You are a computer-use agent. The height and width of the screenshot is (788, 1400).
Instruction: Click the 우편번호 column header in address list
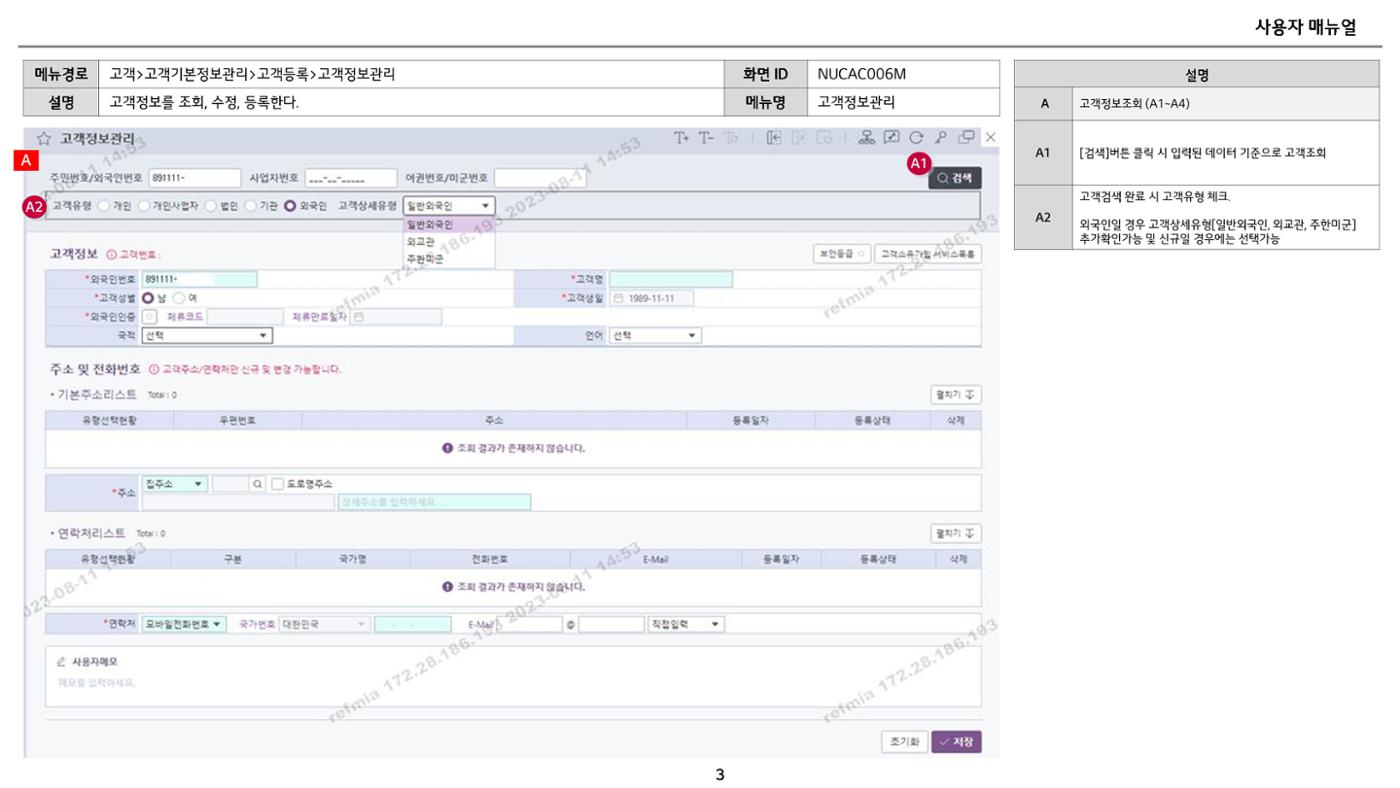tap(237, 420)
